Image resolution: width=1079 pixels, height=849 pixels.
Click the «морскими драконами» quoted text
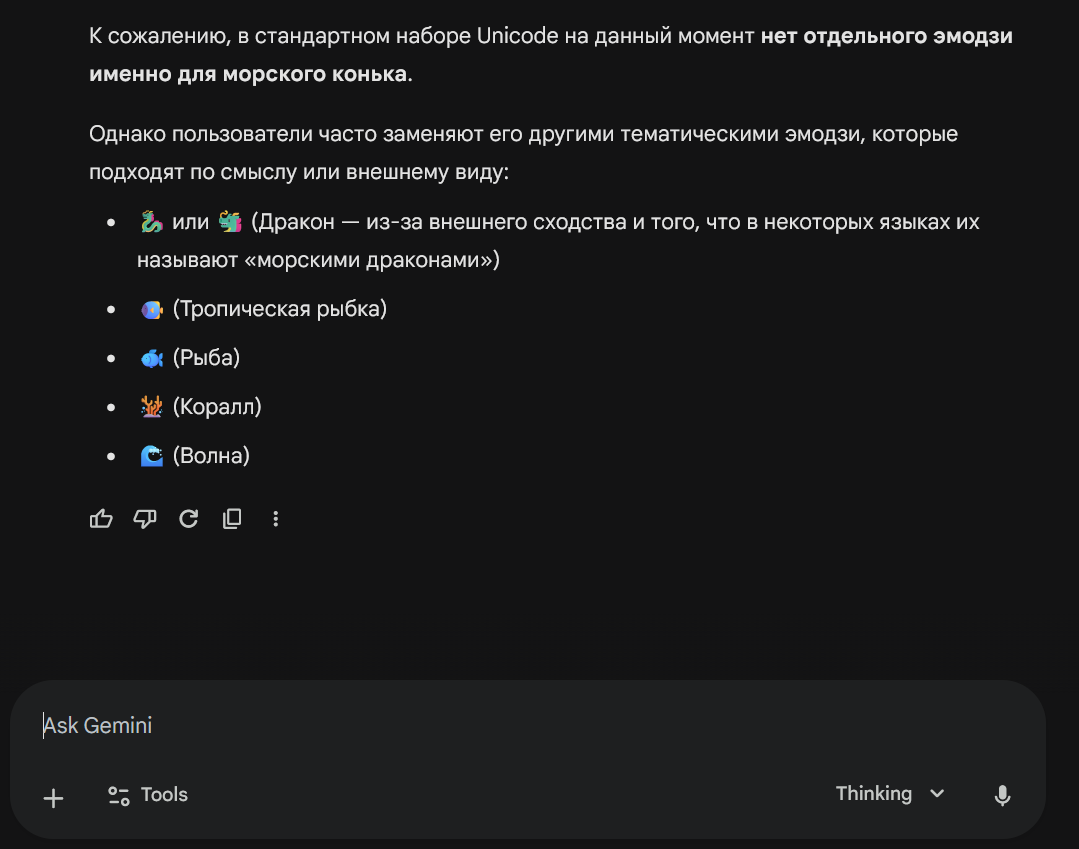point(373,260)
